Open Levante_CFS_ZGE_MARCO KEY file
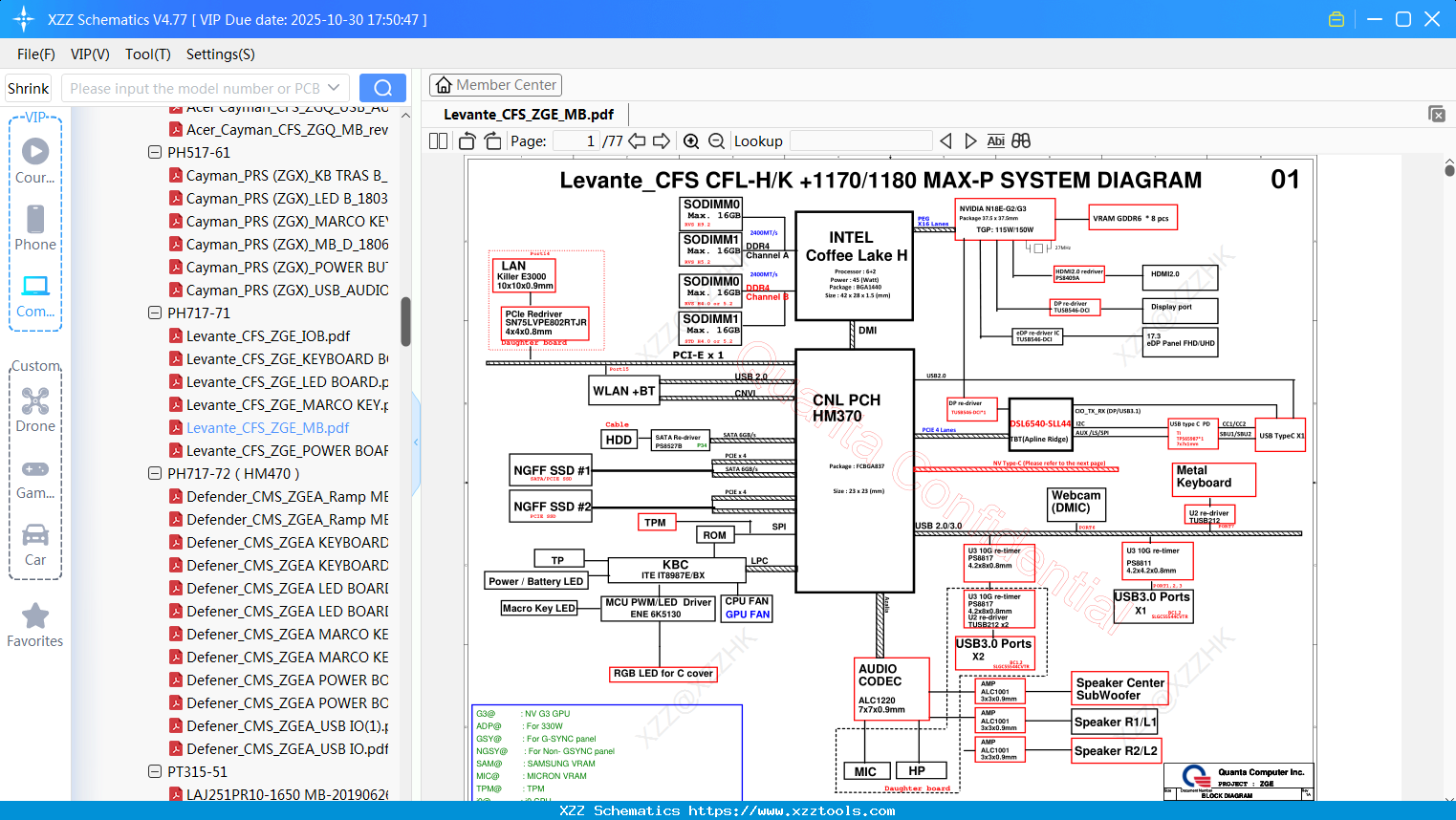This screenshot has height=820, width=1456. pyautogui.click(x=287, y=404)
